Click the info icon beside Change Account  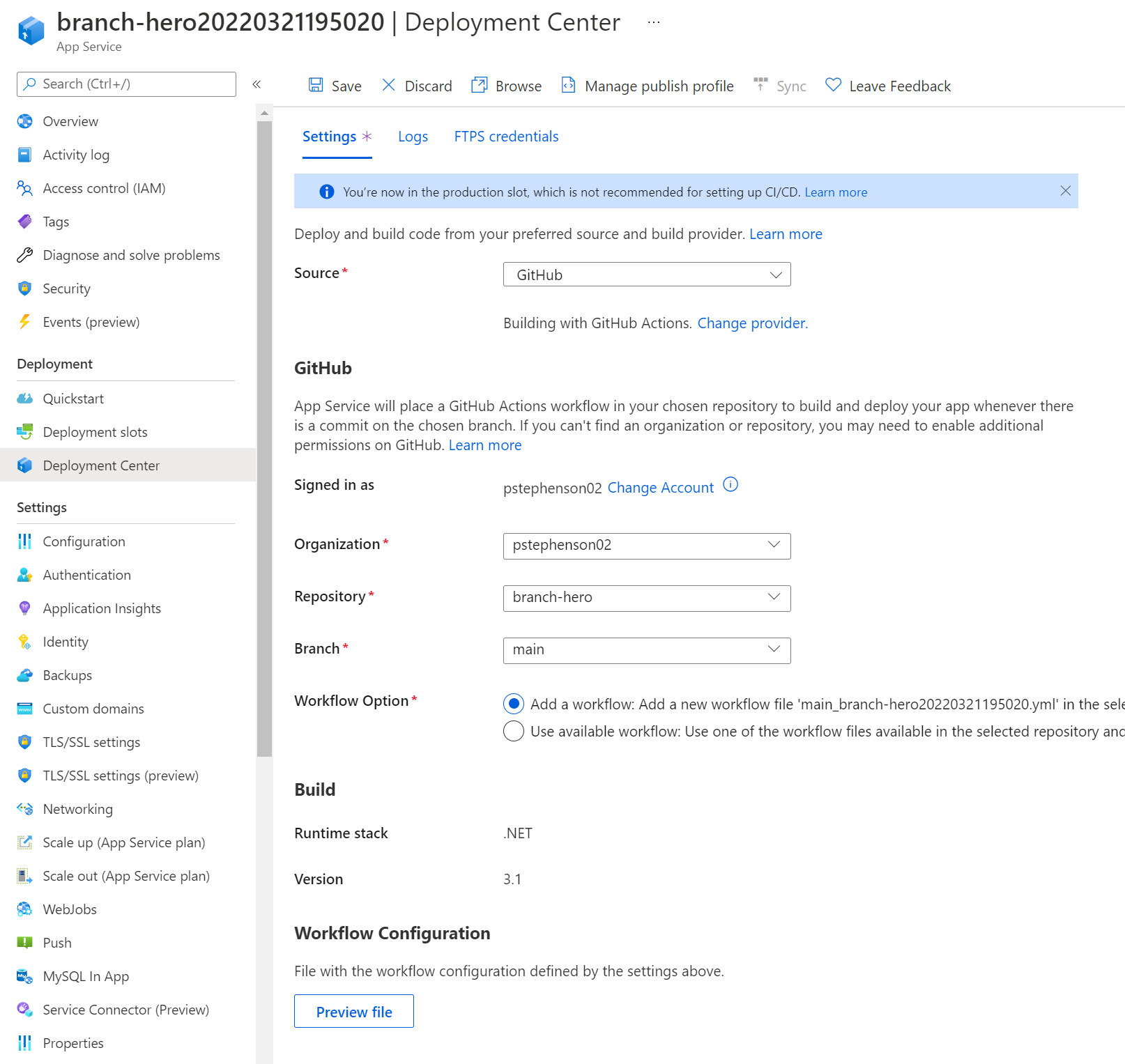coord(730,484)
